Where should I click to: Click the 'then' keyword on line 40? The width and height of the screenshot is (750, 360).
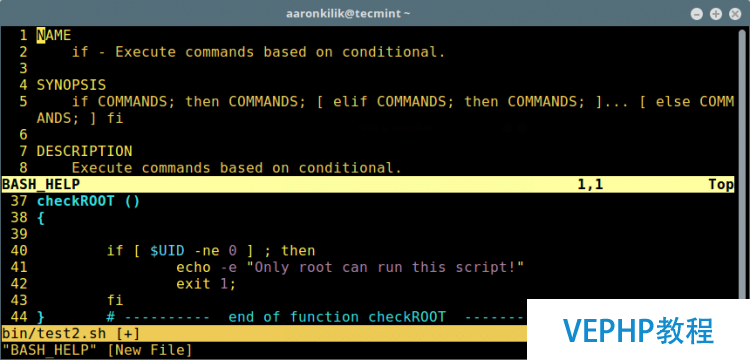pyautogui.click(x=298, y=251)
